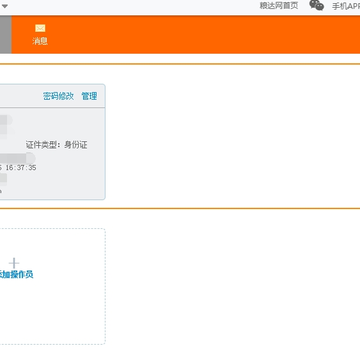Click blank space right of 证件类型 text
The width and height of the screenshot is (360, 360).
[x=96, y=145]
